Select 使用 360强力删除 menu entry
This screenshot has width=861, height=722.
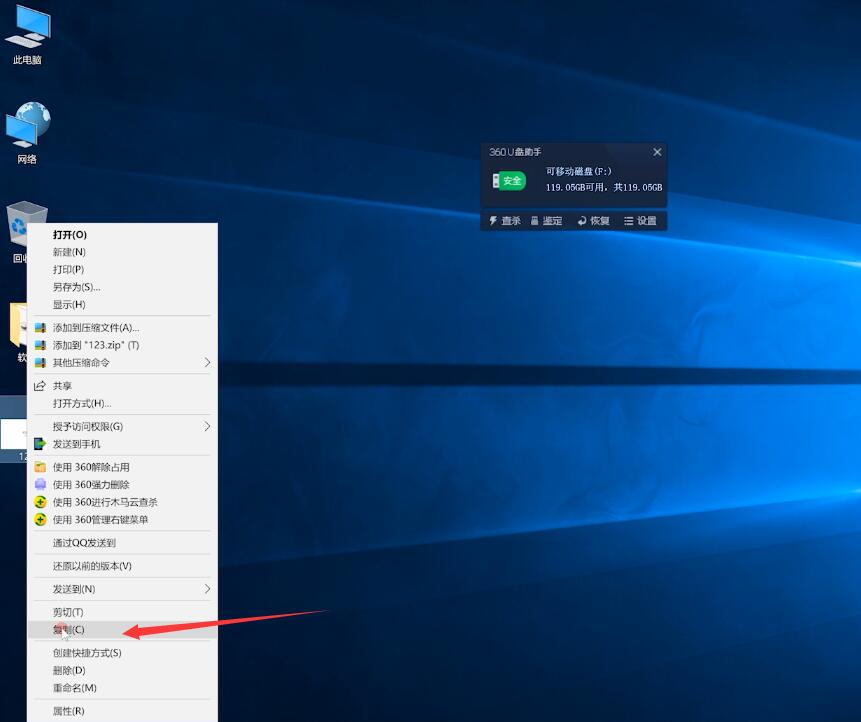tap(122, 485)
